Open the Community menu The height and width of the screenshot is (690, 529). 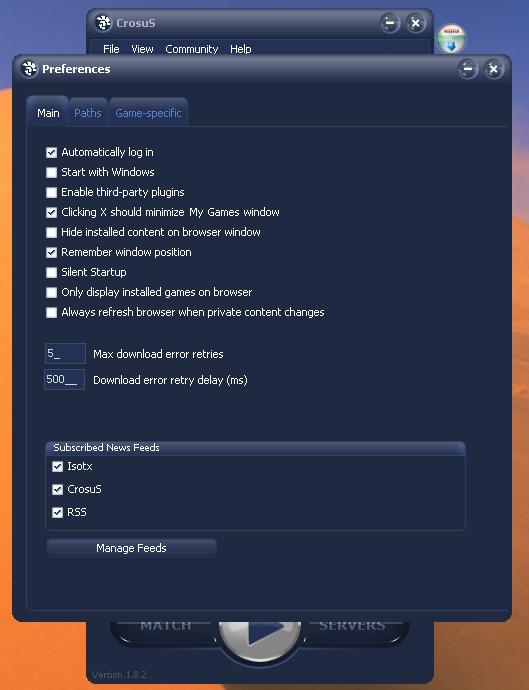192,49
